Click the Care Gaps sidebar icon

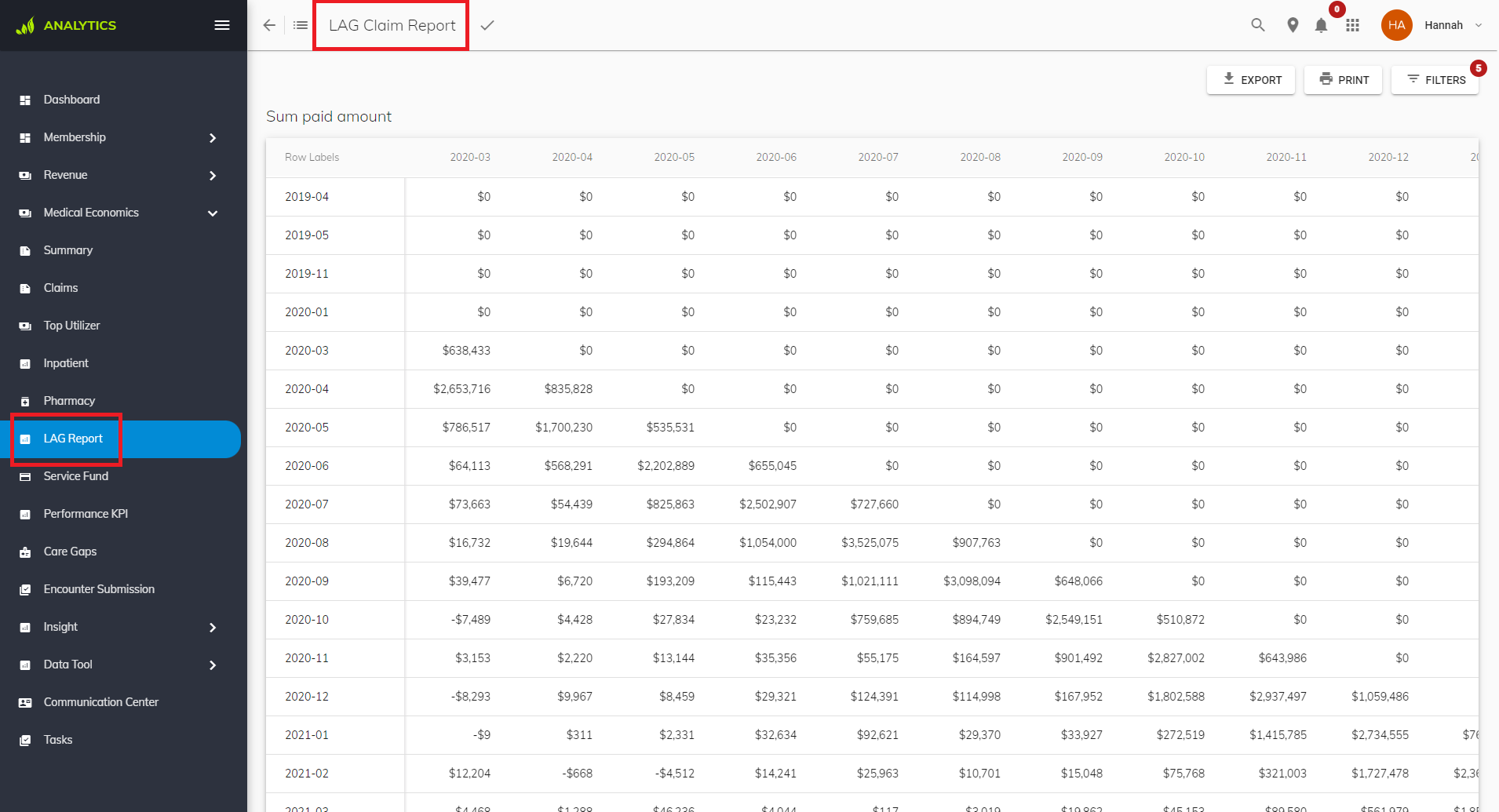pyautogui.click(x=25, y=552)
